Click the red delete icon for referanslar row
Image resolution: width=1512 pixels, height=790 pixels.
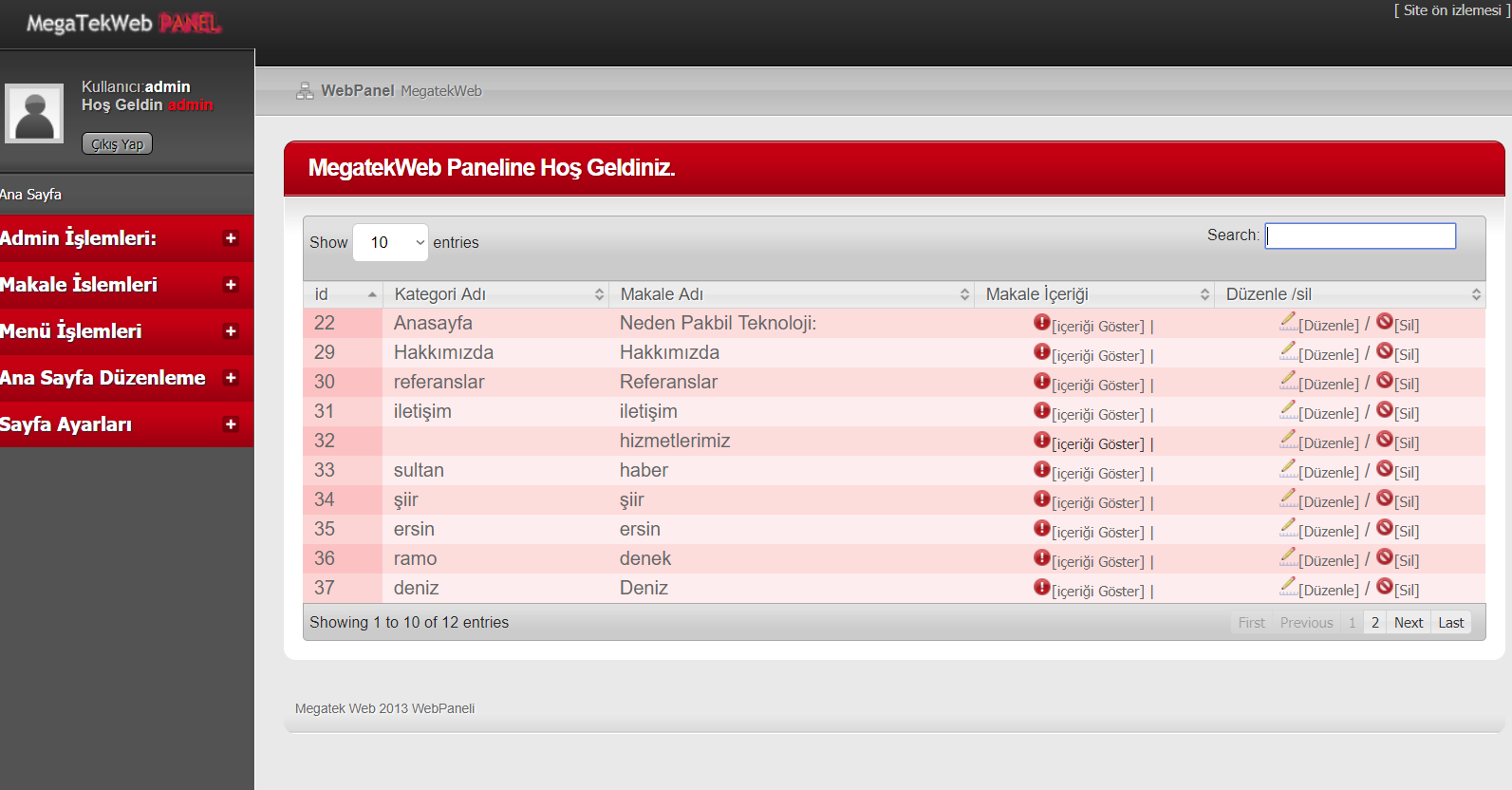pos(1385,381)
